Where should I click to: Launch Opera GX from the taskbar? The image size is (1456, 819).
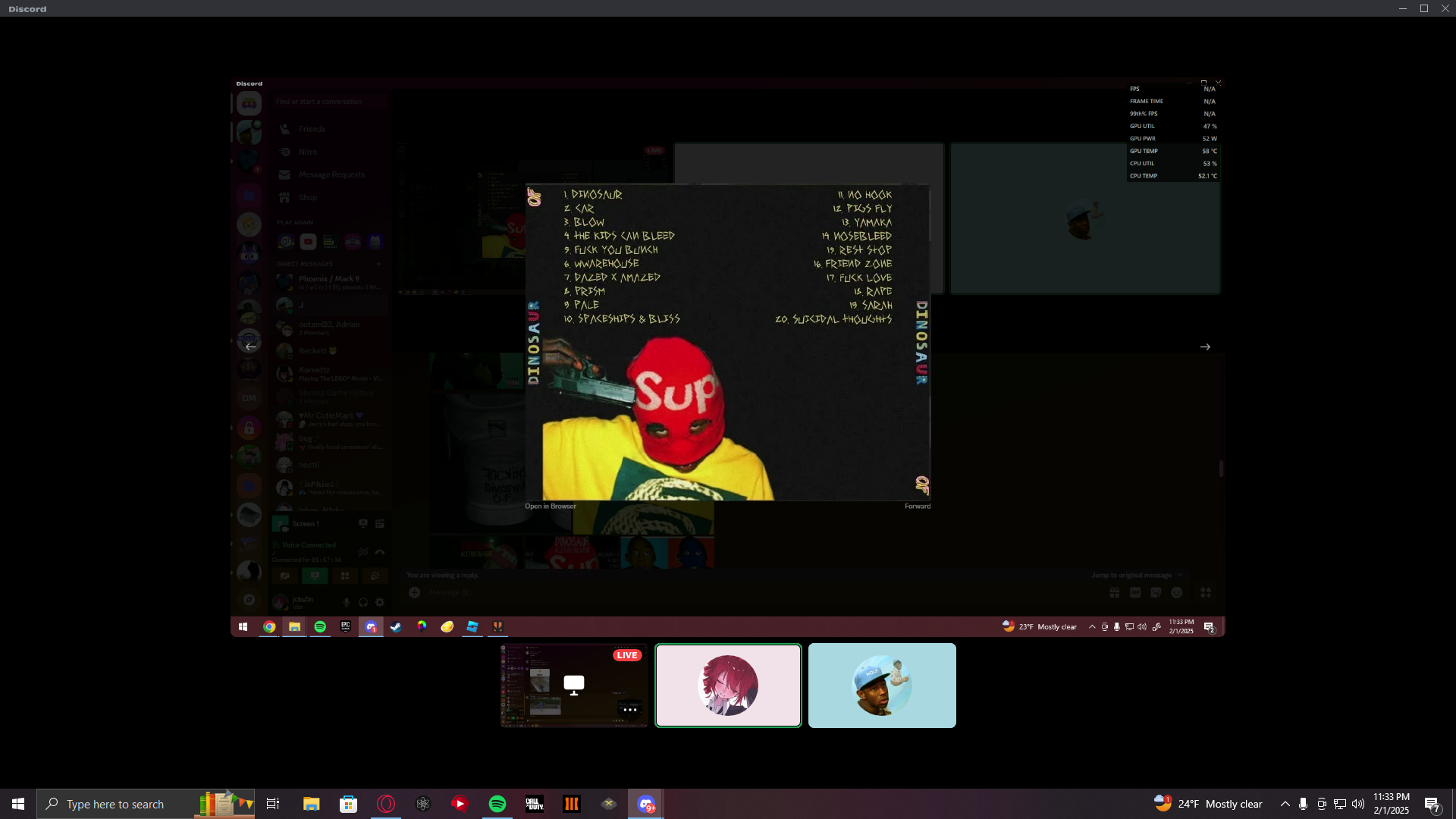[386, 804]
